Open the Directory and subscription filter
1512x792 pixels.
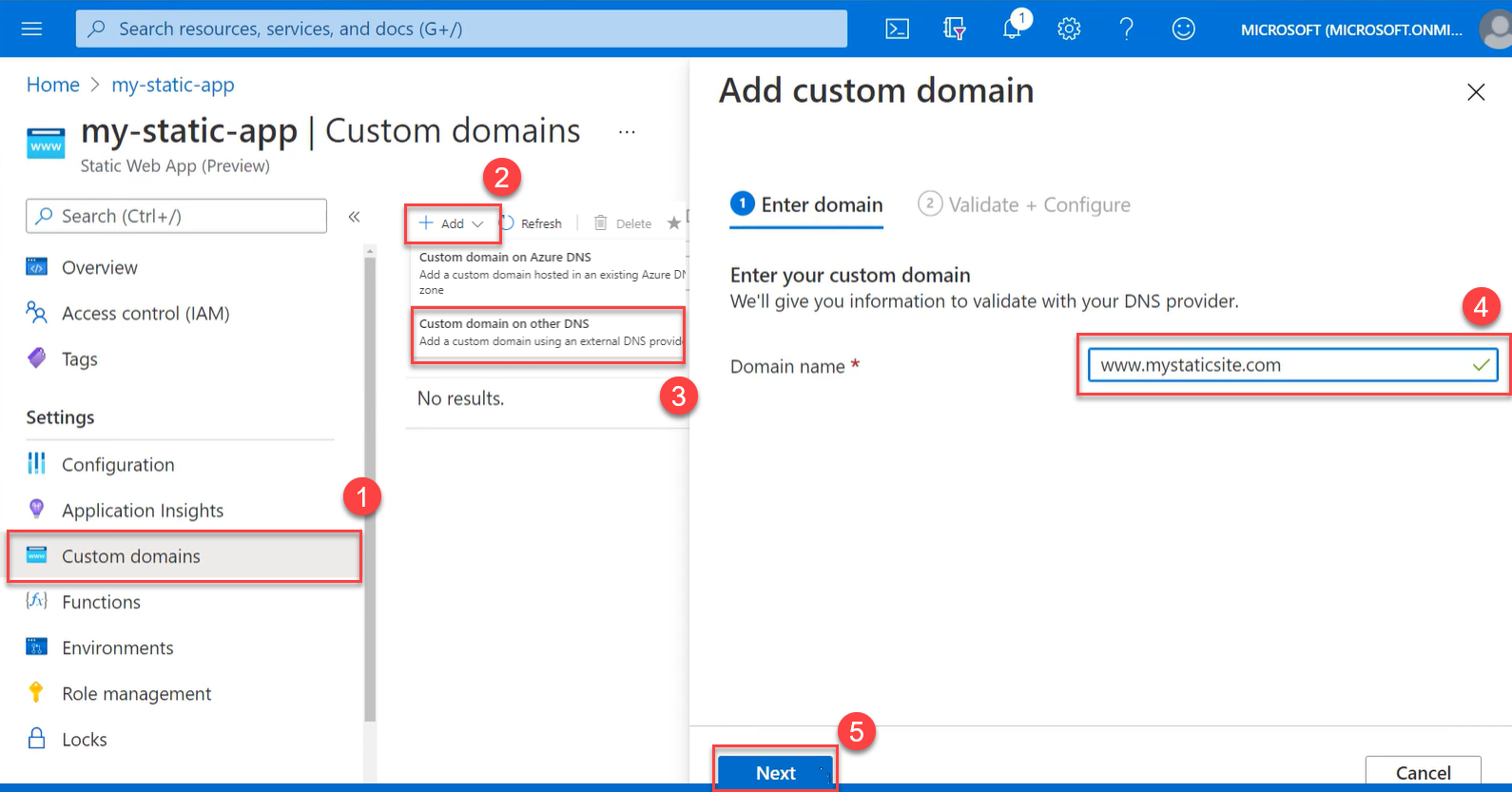coord(955,29)
